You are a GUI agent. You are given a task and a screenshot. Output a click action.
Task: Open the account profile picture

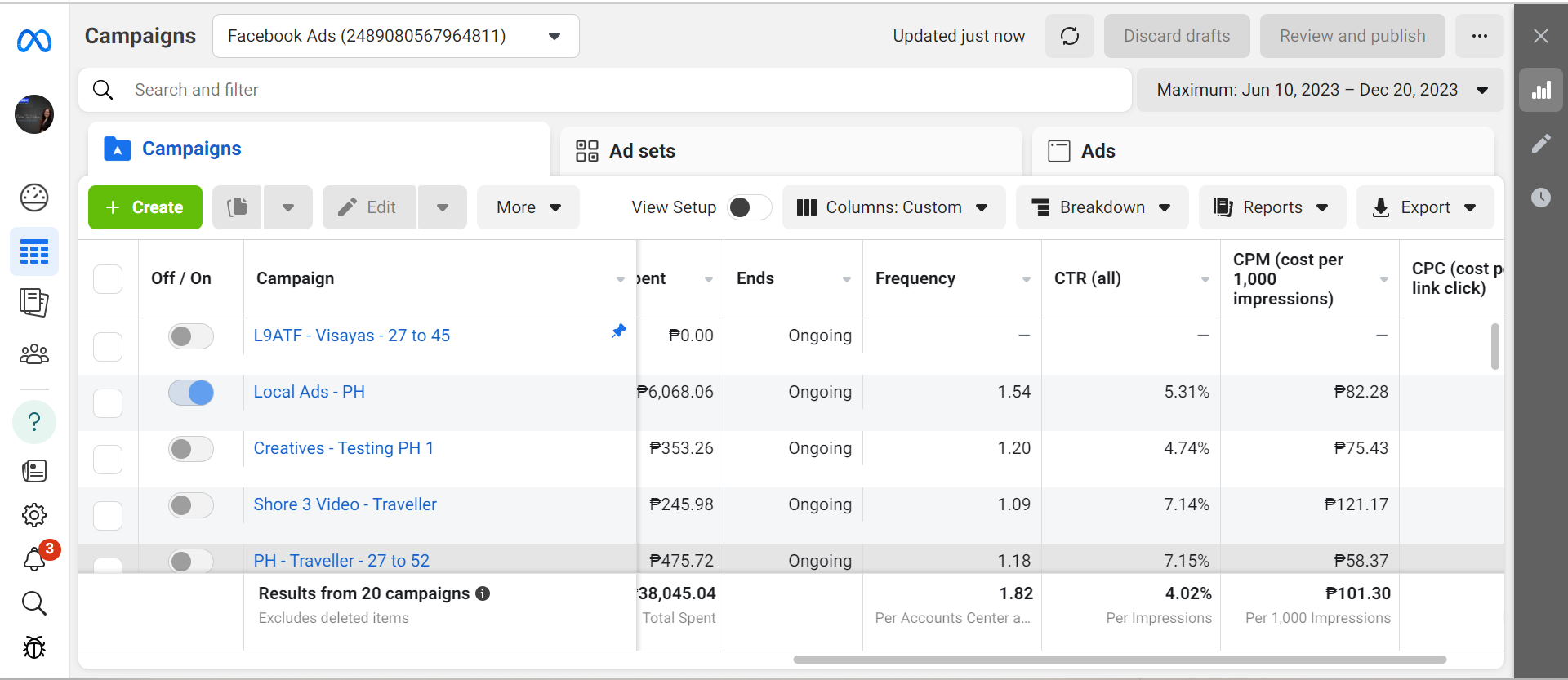click(34, 114)
